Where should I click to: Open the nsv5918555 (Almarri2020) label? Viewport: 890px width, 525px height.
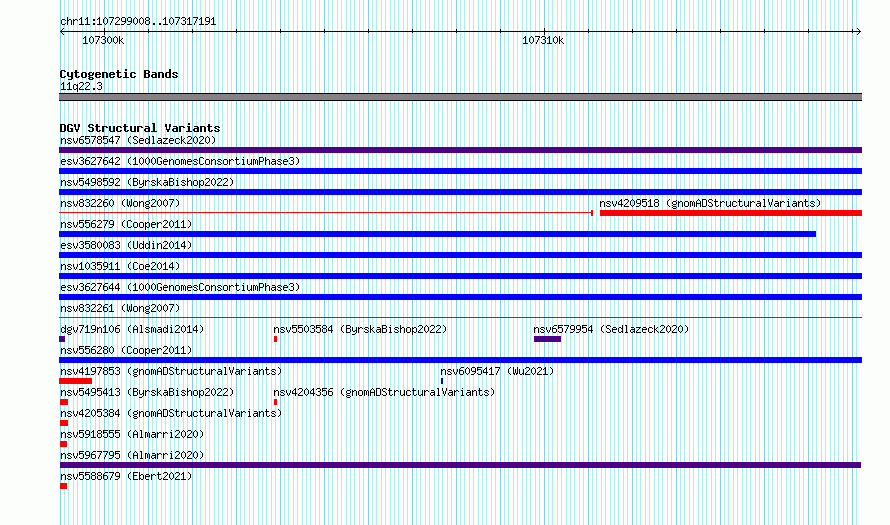tap(132, 434)
